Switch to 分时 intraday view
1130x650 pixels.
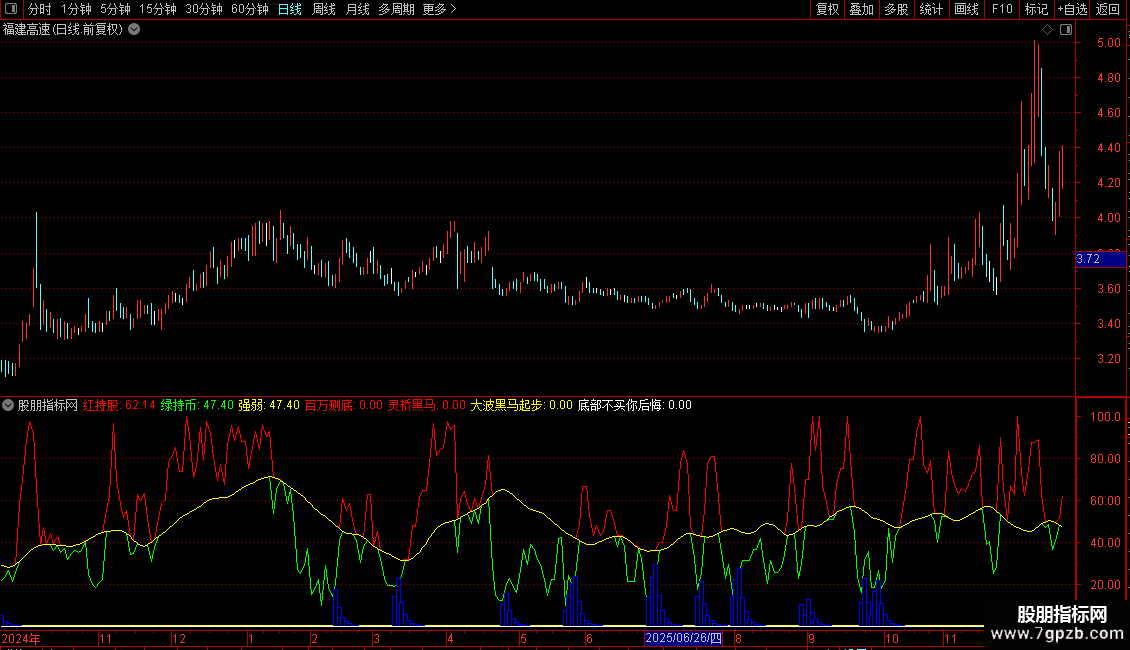[x=39, y=9]
